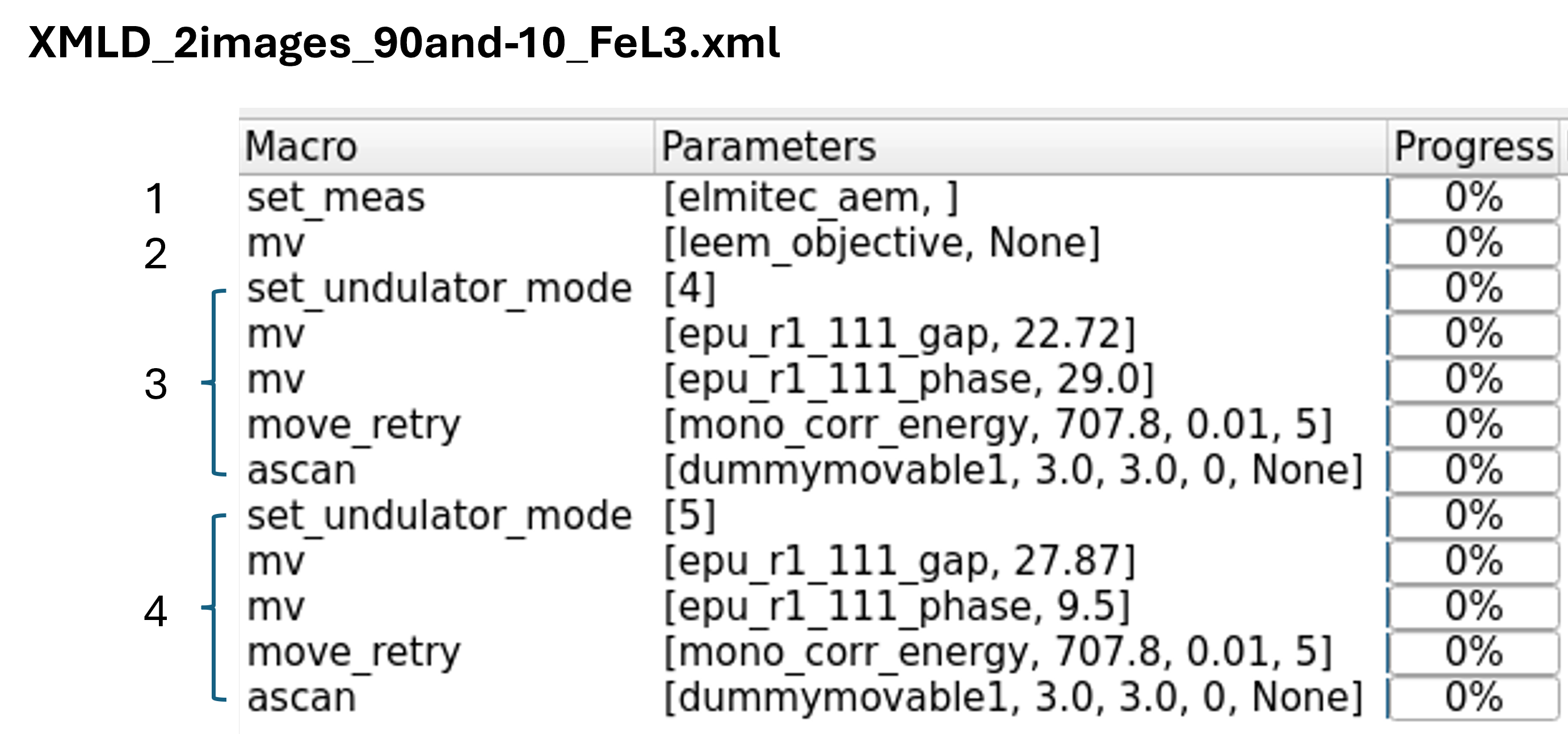Click progress bar of set_meas row

1473,199
